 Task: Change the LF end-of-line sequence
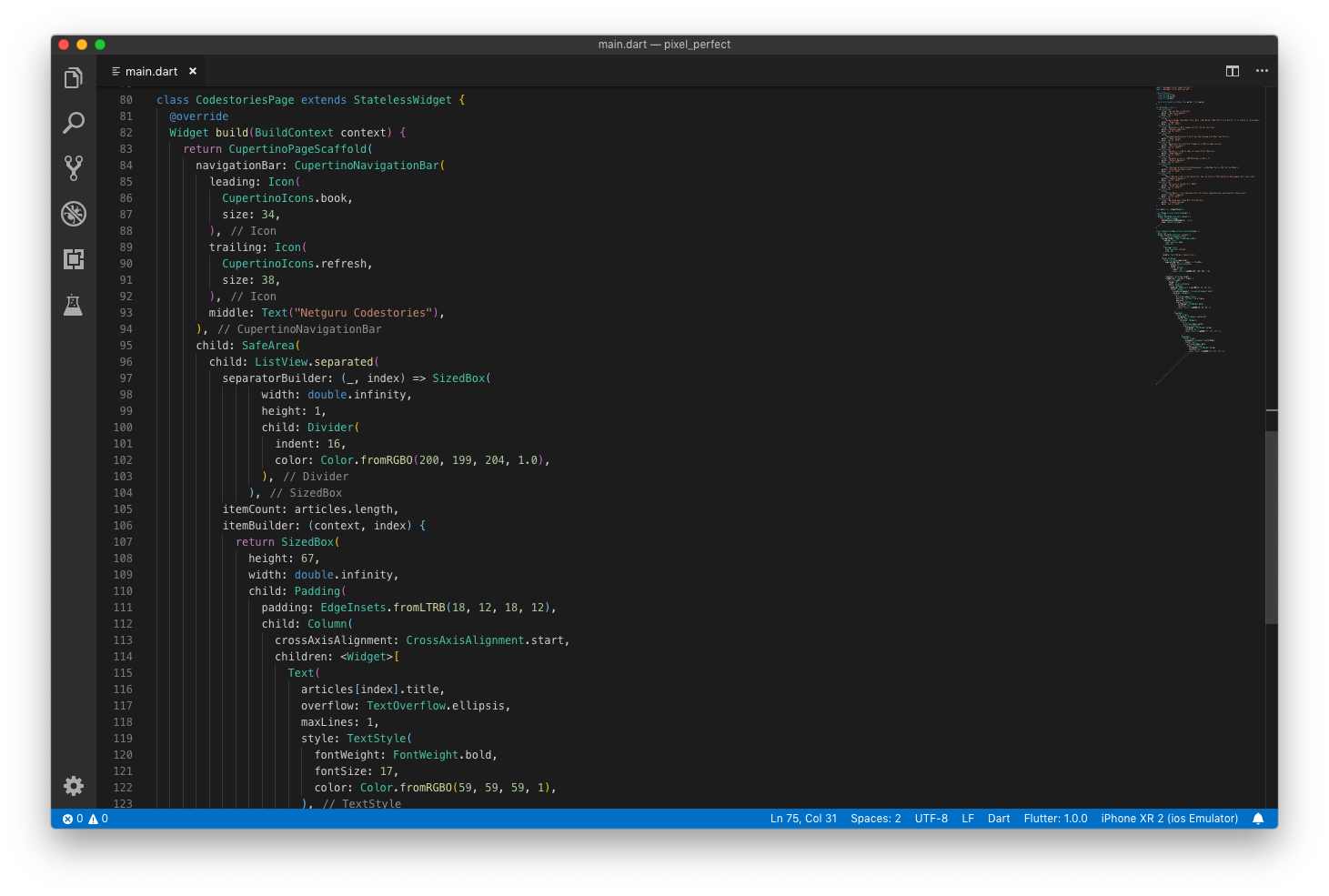tap(968, 819)
